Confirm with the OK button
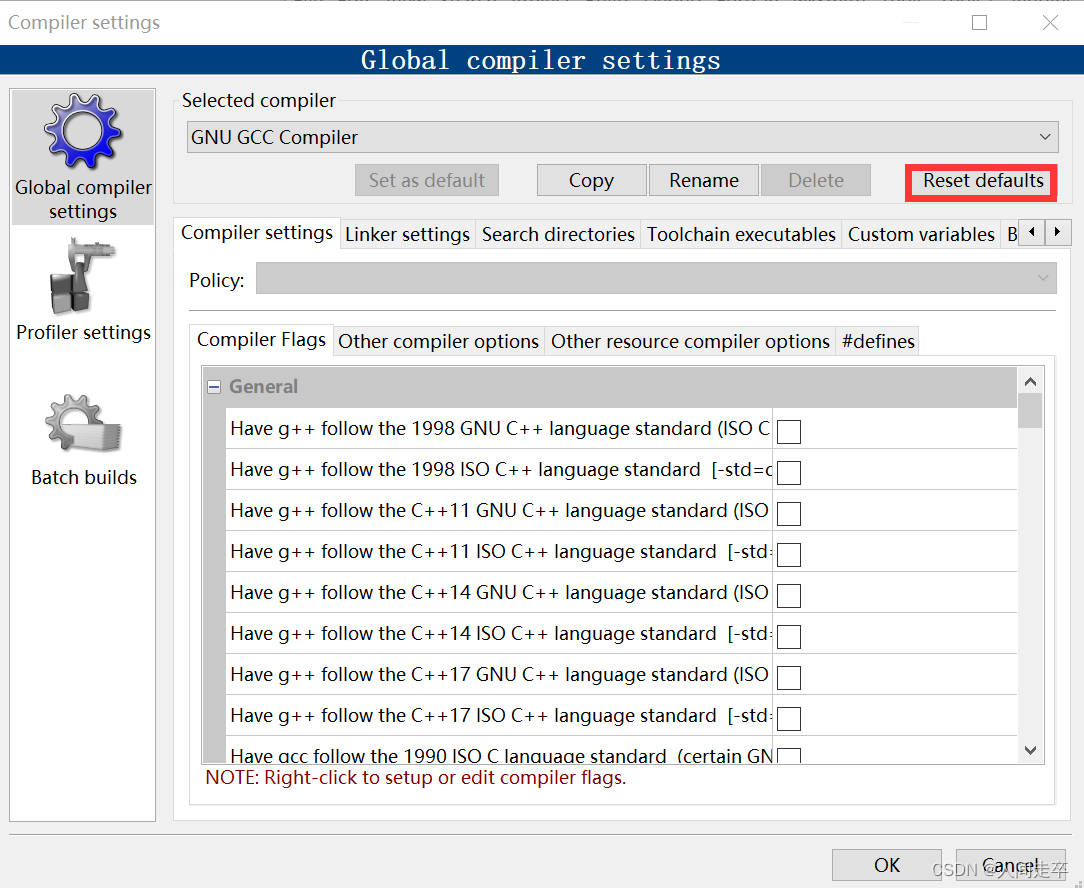This screenshot has width=1084, height=888. (x=886, y=865)
